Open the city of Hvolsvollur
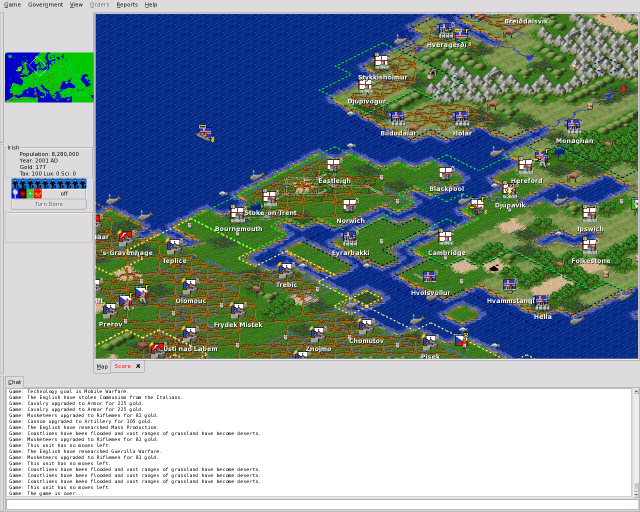The width and height of the screenshot is (640, 512). pos(429,278)
